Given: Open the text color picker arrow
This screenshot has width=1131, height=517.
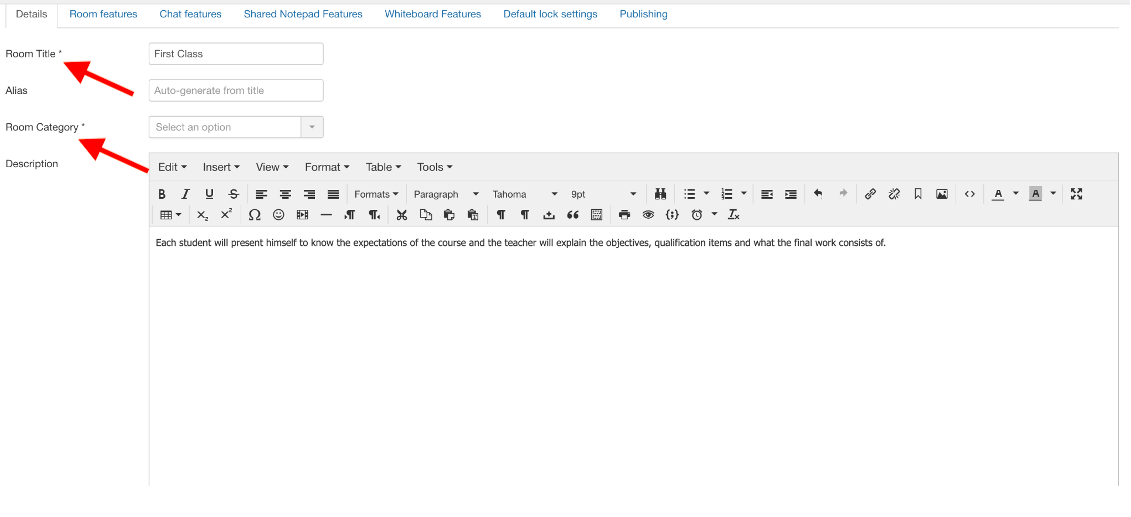Looking at the screenshot, I should coord(1016,194).
